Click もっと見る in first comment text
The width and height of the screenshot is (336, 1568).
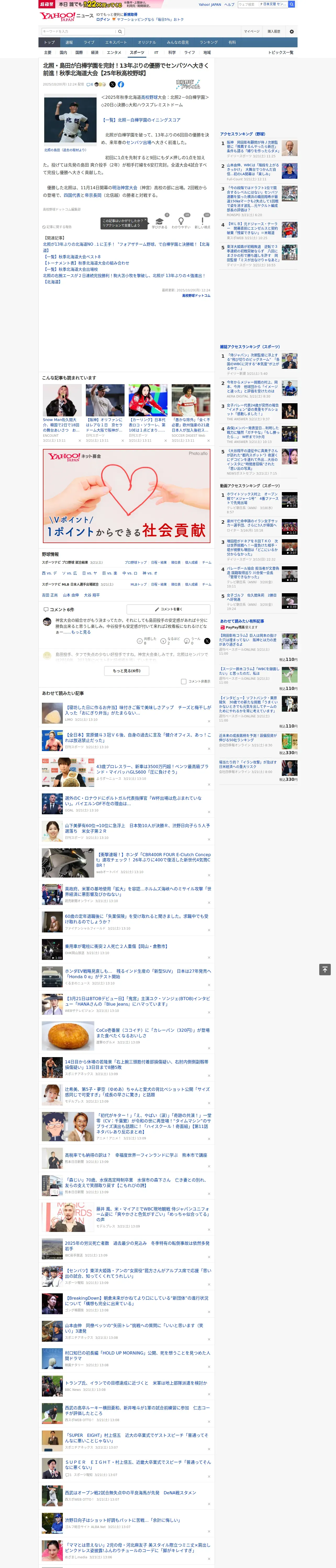tap(81, 632)
